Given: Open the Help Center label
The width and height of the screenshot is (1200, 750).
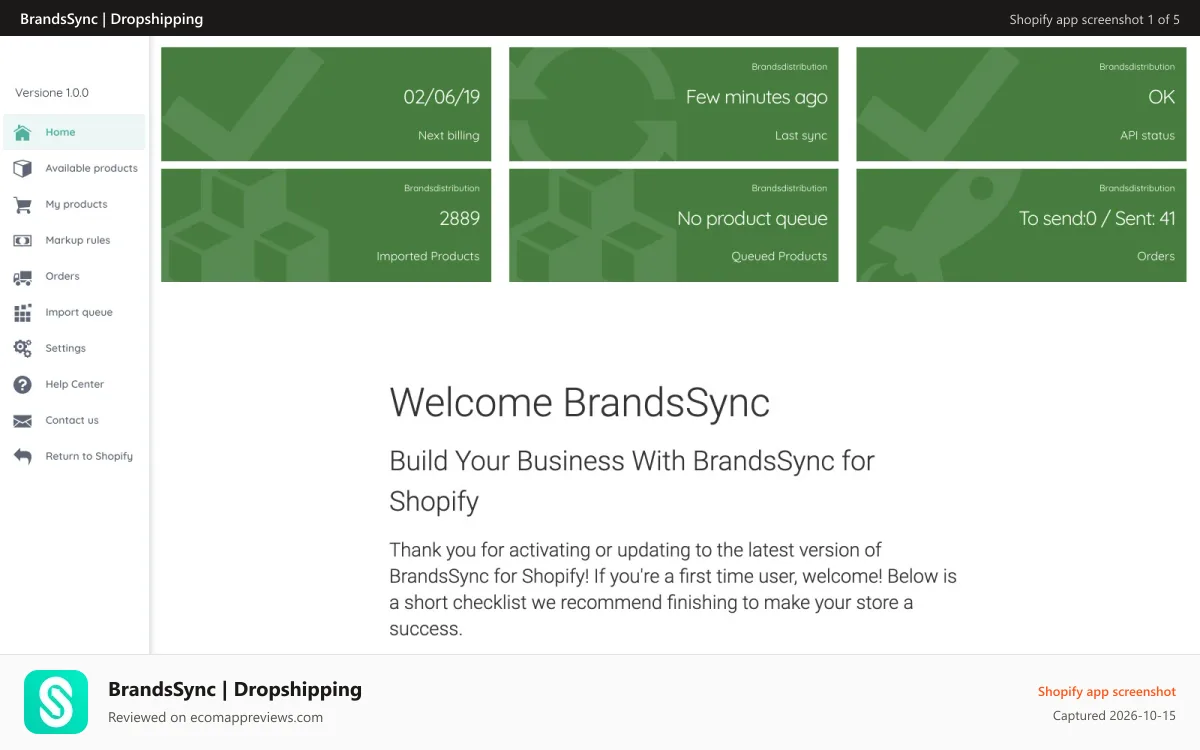Looking at the screenshot, I should [74, 384].
